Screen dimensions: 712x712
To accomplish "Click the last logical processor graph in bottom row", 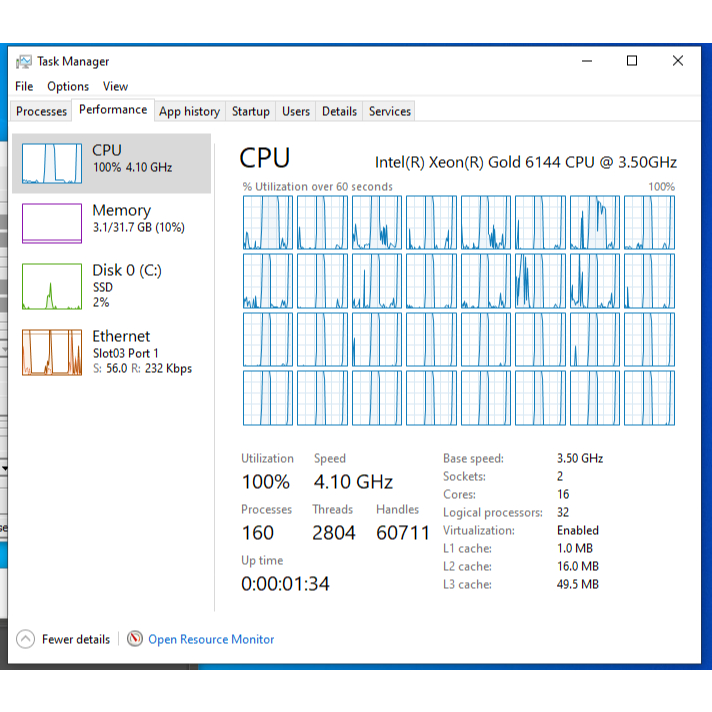I will 649,398.
